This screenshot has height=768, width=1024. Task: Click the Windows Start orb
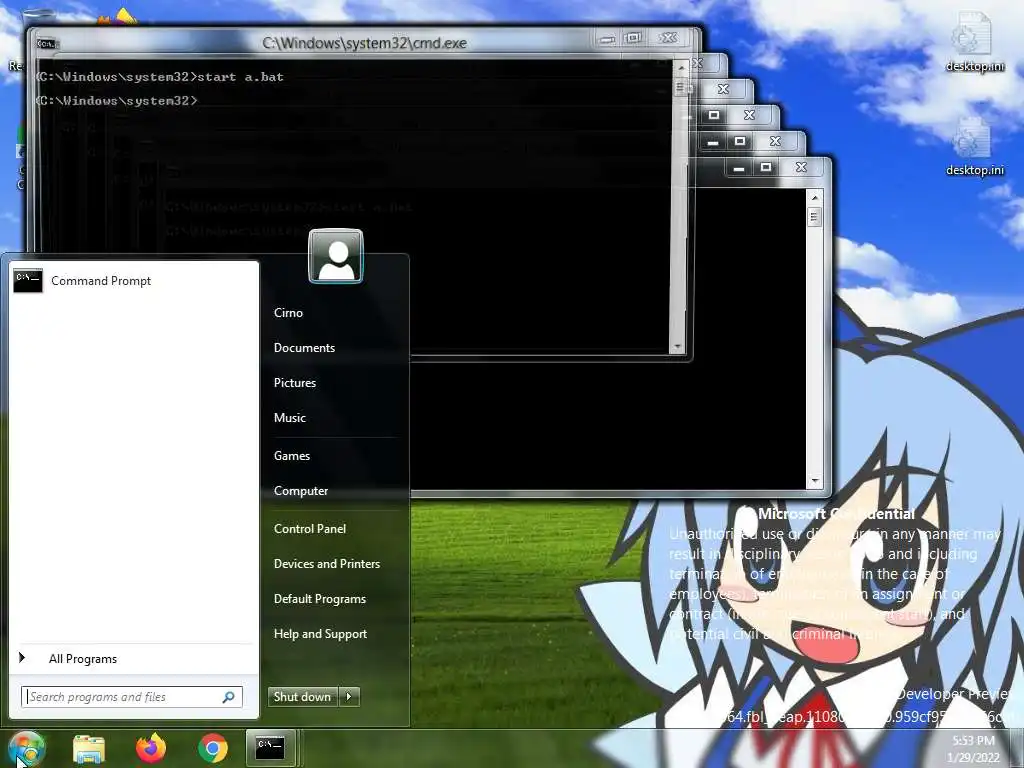[x=26, y=749]
